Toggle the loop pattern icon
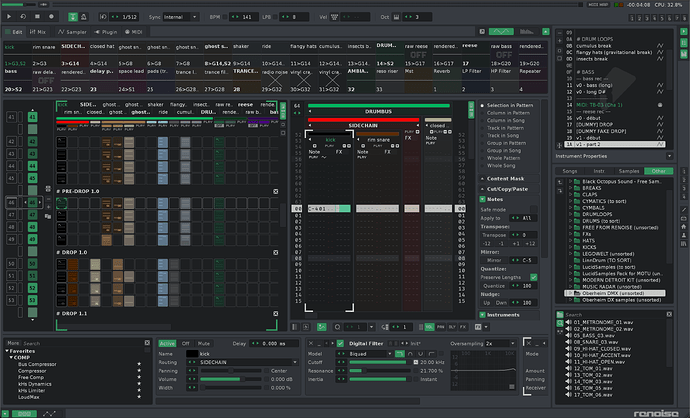 (x=24, y=17)
